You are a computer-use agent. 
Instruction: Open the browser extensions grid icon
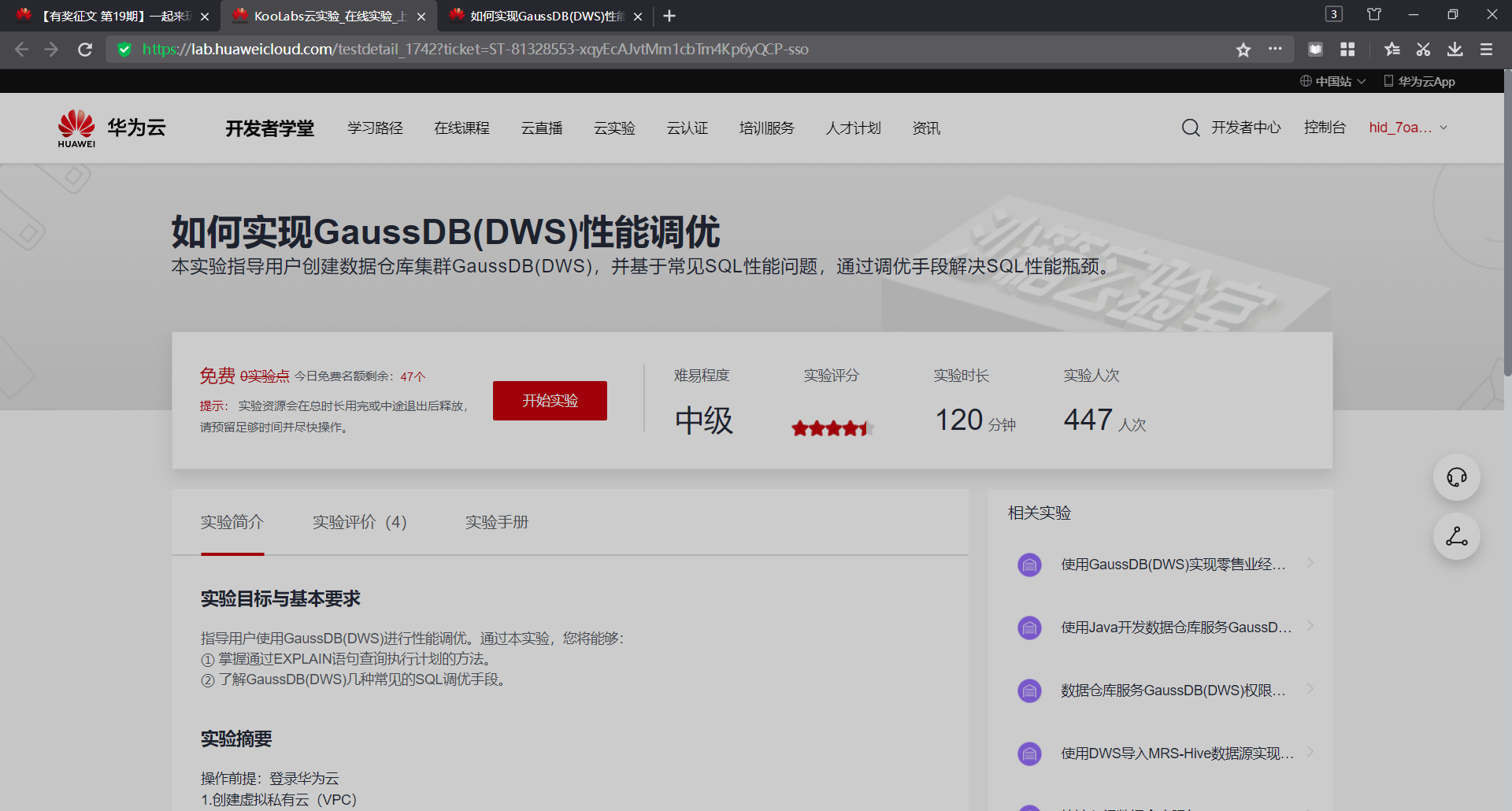pos(1347,50)
